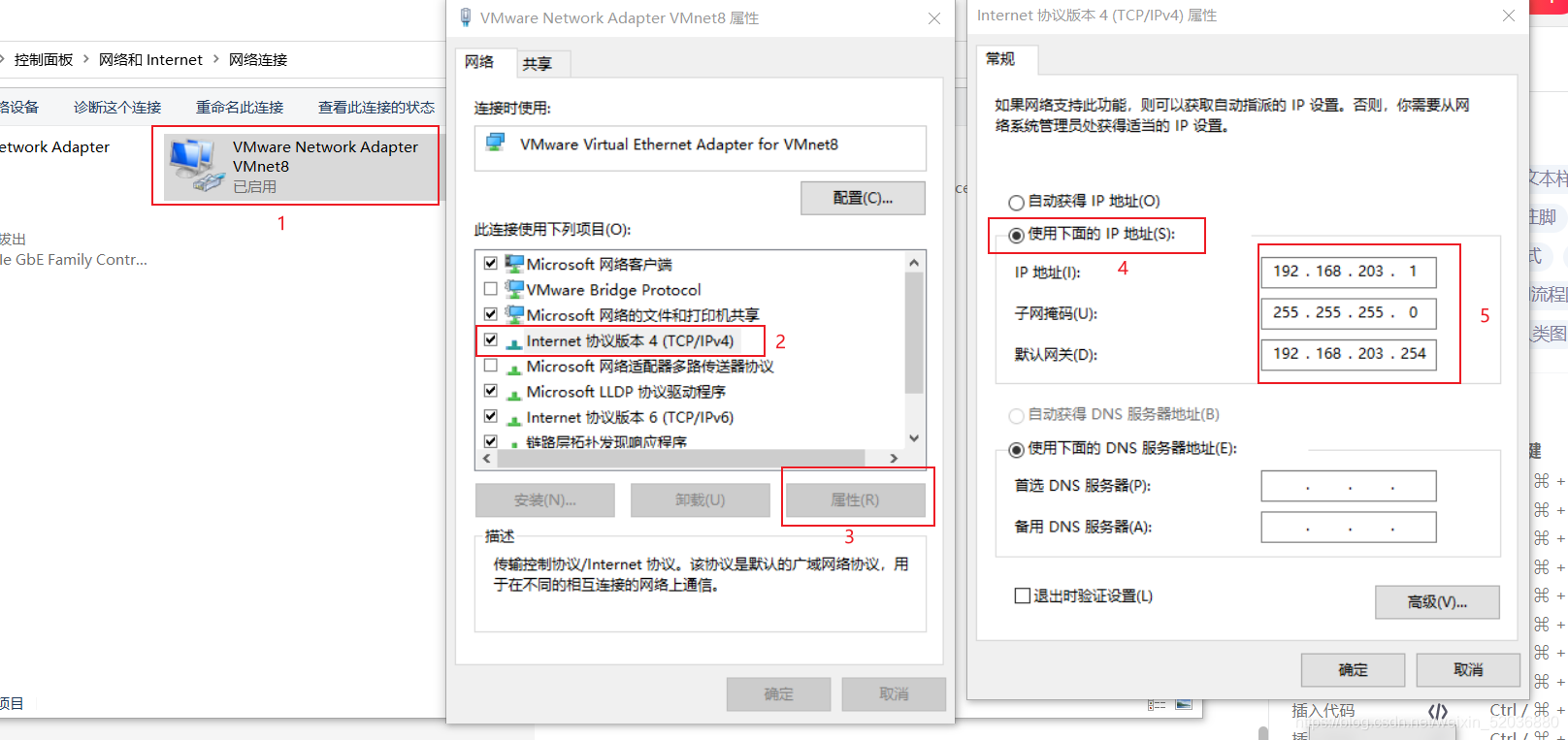
Task: Select the Microsoft network client item icon
Action: click(x=514, y=264)
